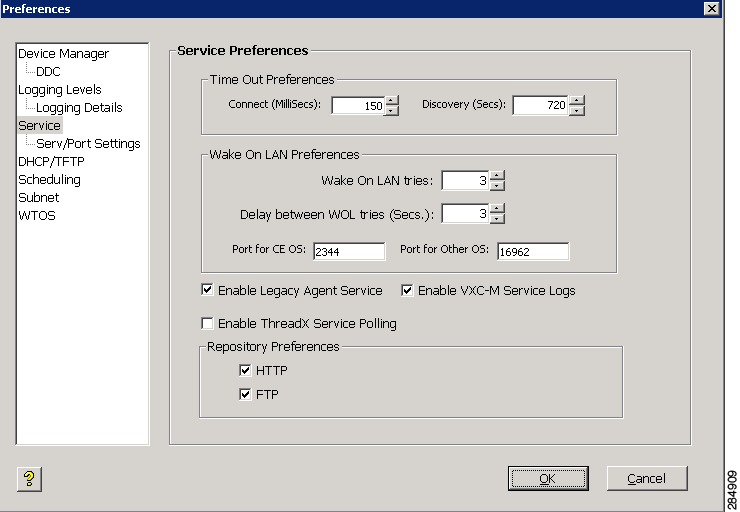
Task: Select Device Manager in the preferences tree
Action: point(63,54)
